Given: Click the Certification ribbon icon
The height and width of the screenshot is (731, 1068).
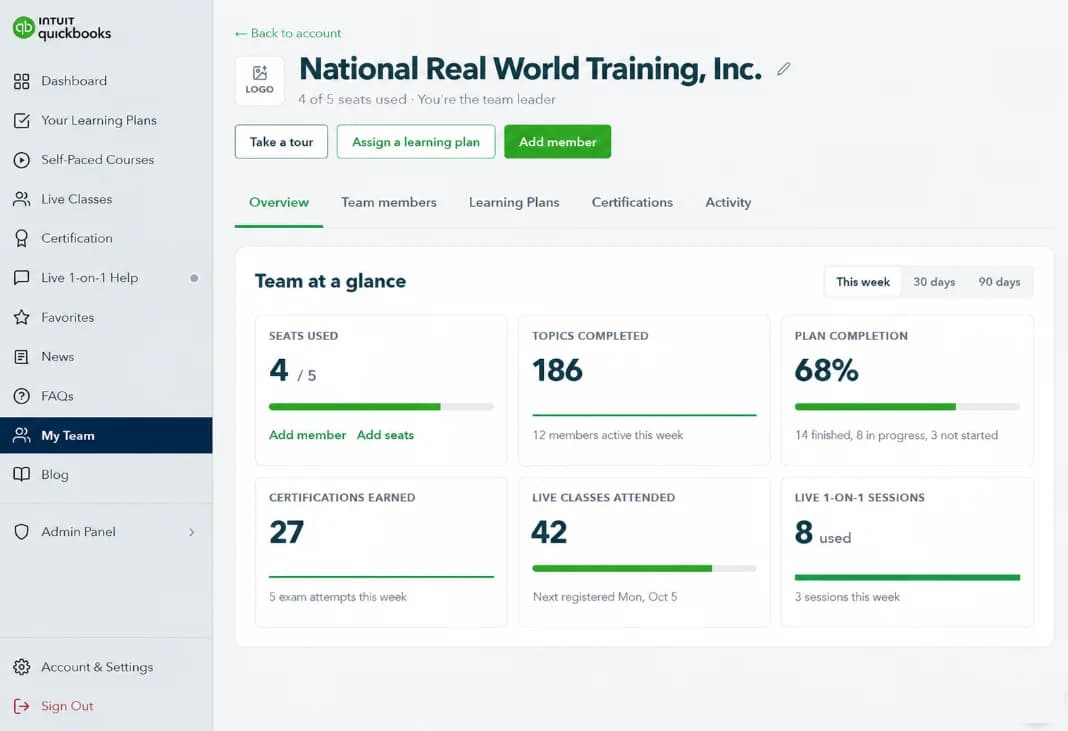Looking at the screenshot, I should click(22, 238).
